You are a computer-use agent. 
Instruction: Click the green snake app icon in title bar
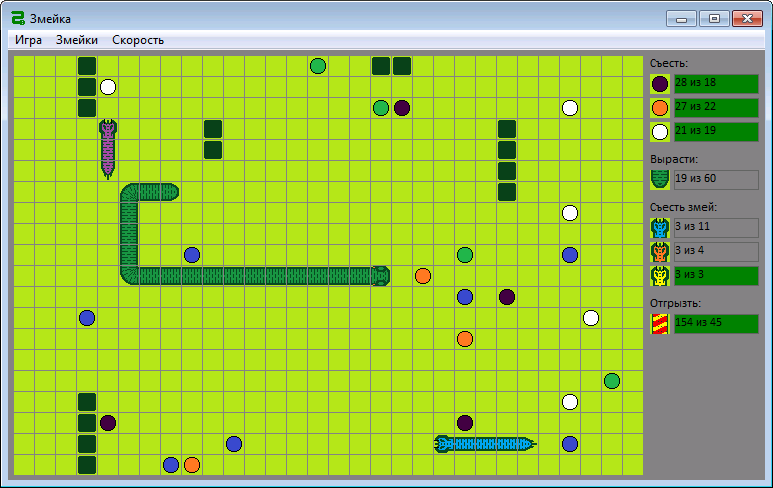pos(18,18)
